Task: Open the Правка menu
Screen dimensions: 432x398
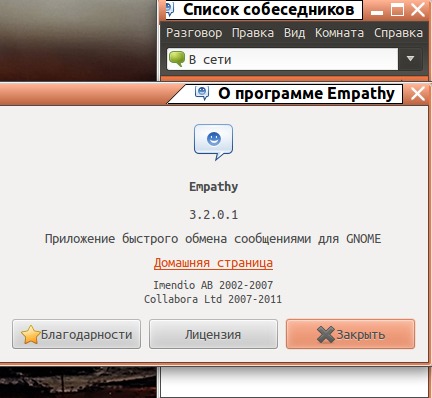Action: 253,33
